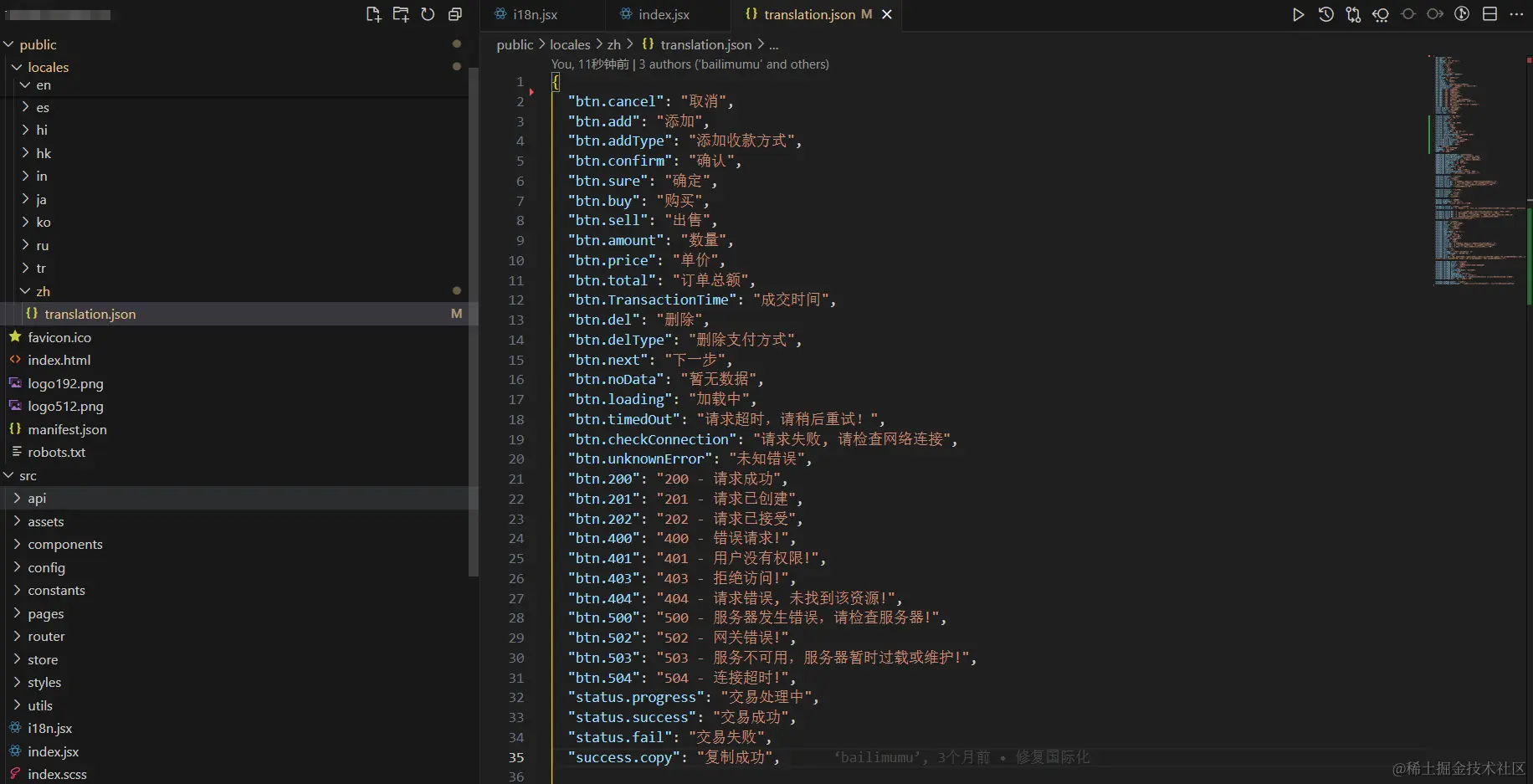The width and height of the screenshot is (1533, 784).
Task: Click the 'You, 11秒钟前' blame link
Action: [x=590, y=64]
